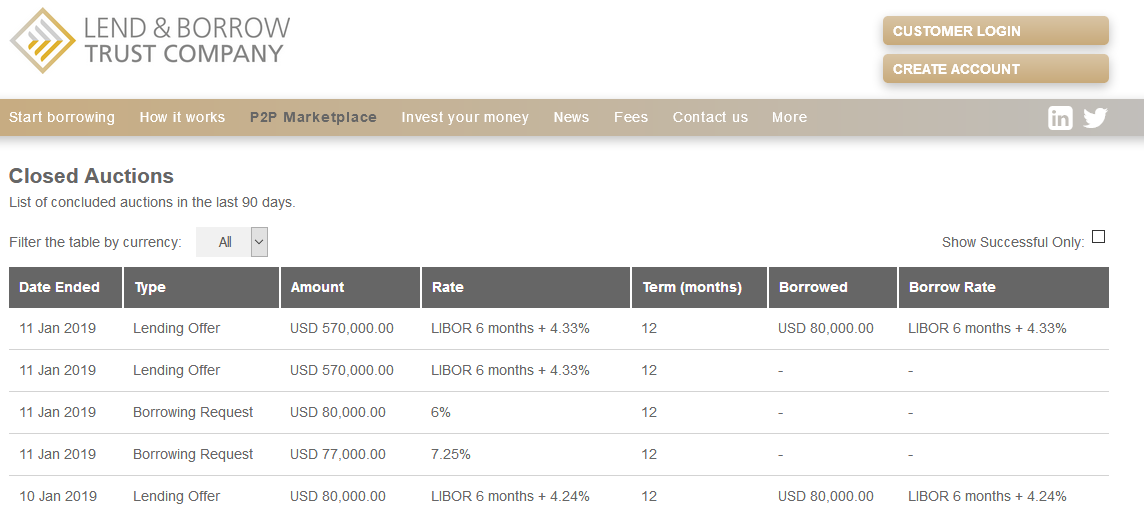Click the Create Account button

click(995, 69)
